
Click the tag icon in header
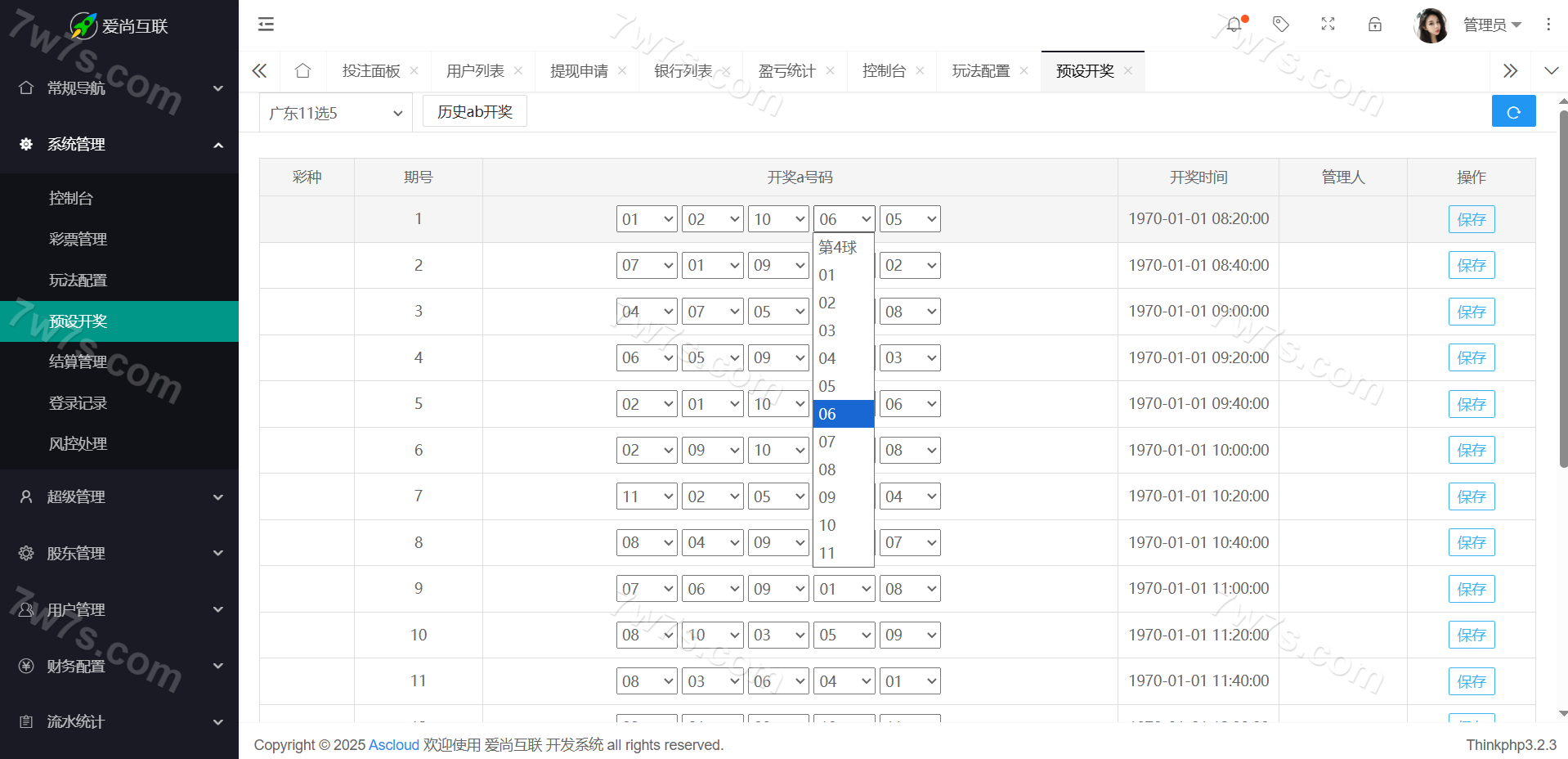pos(1281,25)
